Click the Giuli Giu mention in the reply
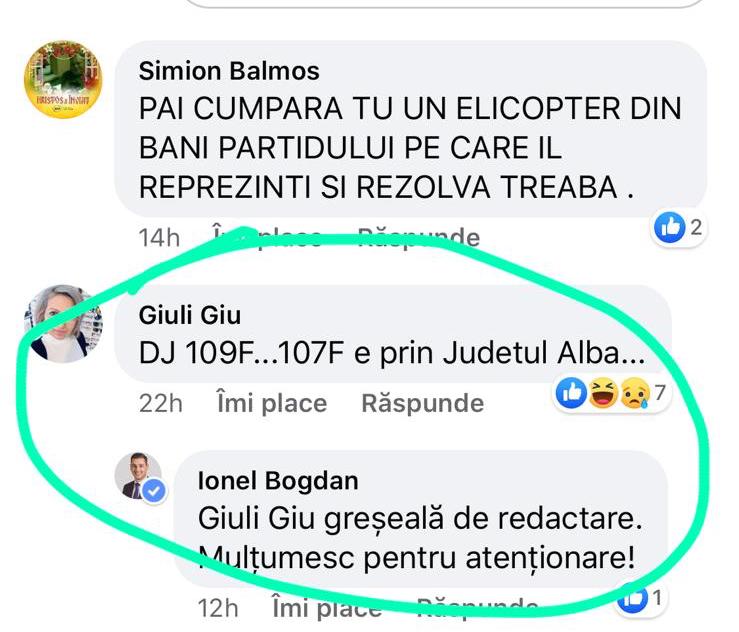This screenshot has width=739, height=632. click(256, 519)
